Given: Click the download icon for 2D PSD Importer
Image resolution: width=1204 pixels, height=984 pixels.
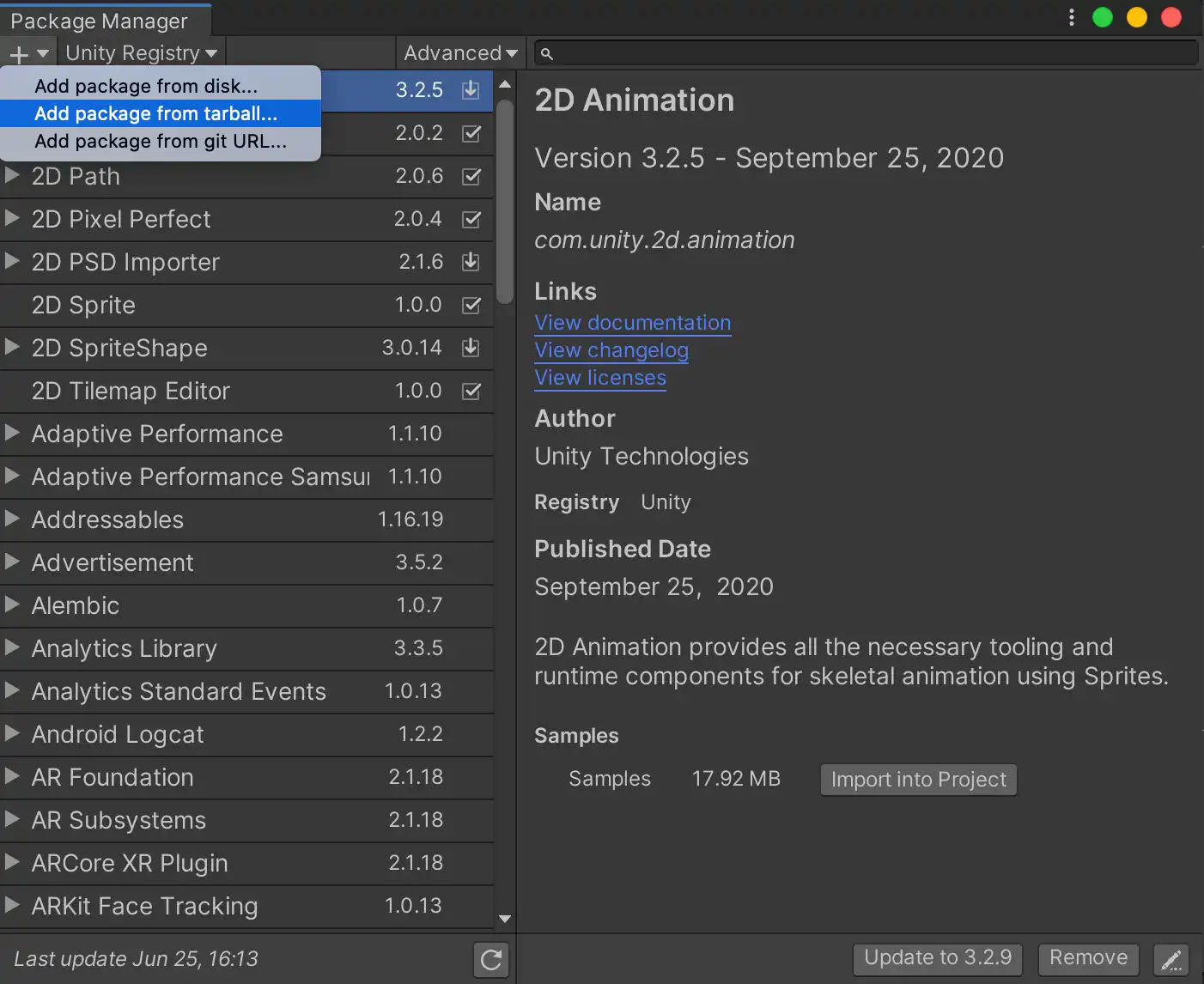Looking at the screenshot, I should pyautogui.click(x=471, y=262).
